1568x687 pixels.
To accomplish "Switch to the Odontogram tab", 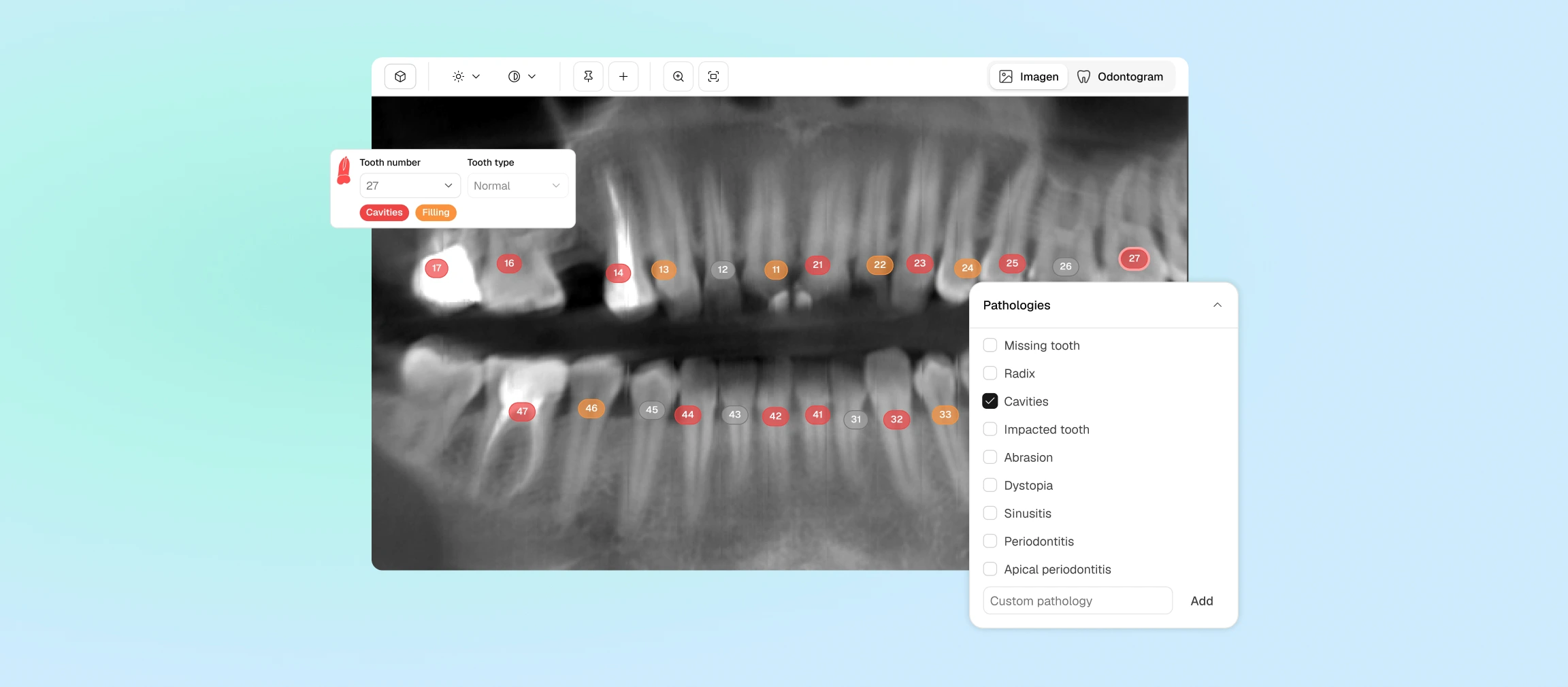I will [x=1120, y=76].
